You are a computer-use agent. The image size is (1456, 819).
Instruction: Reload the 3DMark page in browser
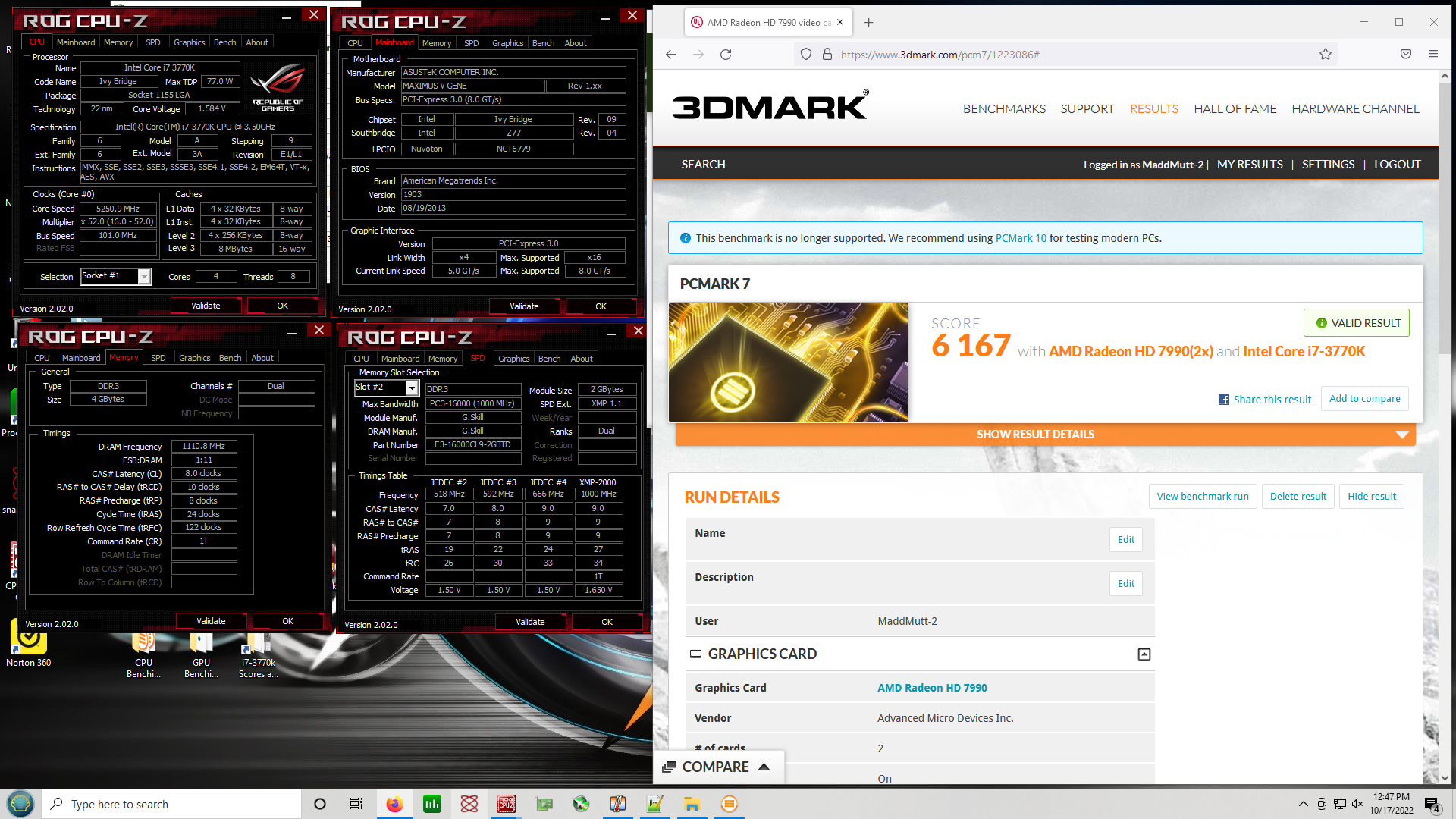726,55
